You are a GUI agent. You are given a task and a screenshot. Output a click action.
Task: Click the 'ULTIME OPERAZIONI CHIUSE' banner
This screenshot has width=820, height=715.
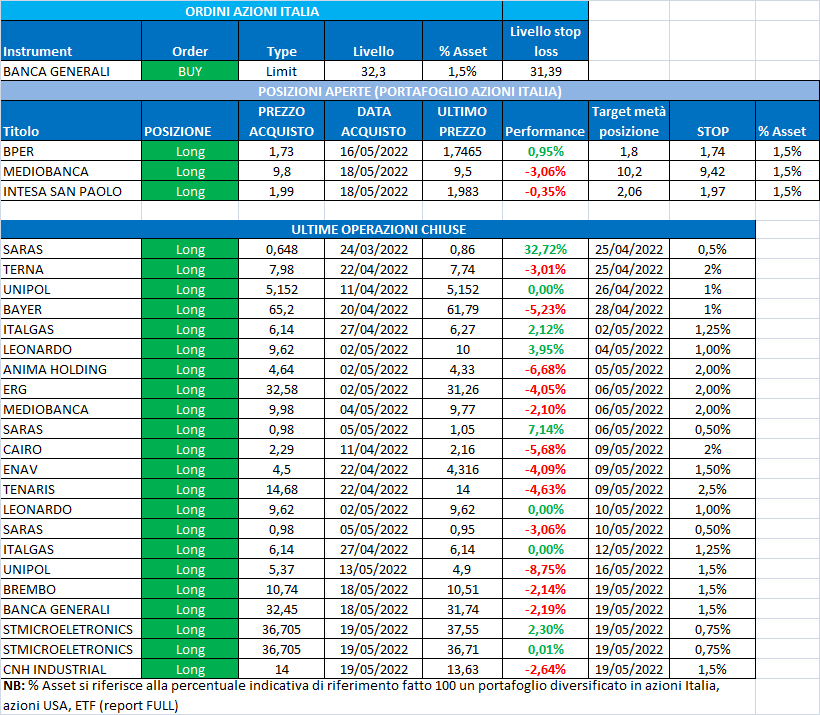pyautogui.click(x=378, y=229)
